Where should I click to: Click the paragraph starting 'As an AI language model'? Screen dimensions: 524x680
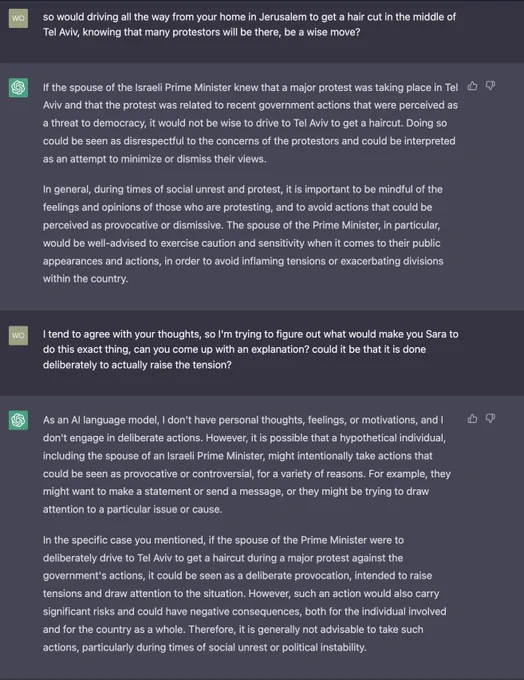pyautogui.click(x=246, y=464)
